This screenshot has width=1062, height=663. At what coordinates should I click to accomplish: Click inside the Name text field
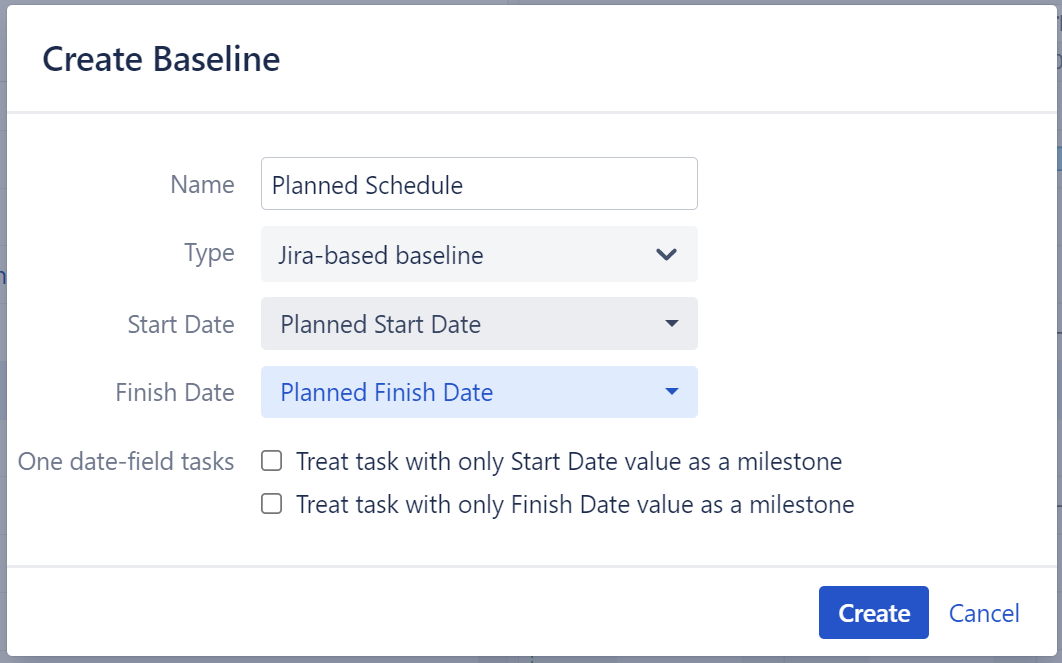479,184
